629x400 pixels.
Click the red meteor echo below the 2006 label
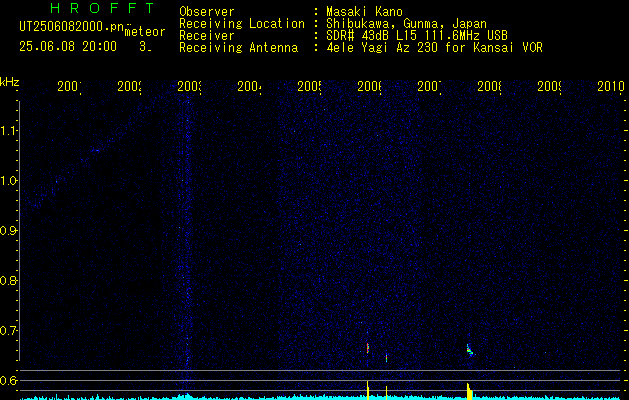point(367,347)
